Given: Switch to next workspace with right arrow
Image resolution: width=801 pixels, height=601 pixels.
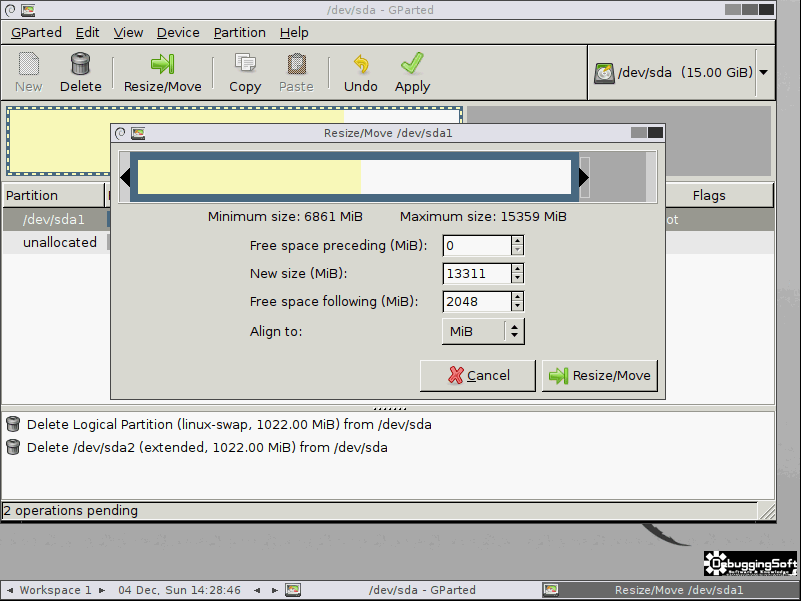Looking at the screenshot, I should coord(102,590).
